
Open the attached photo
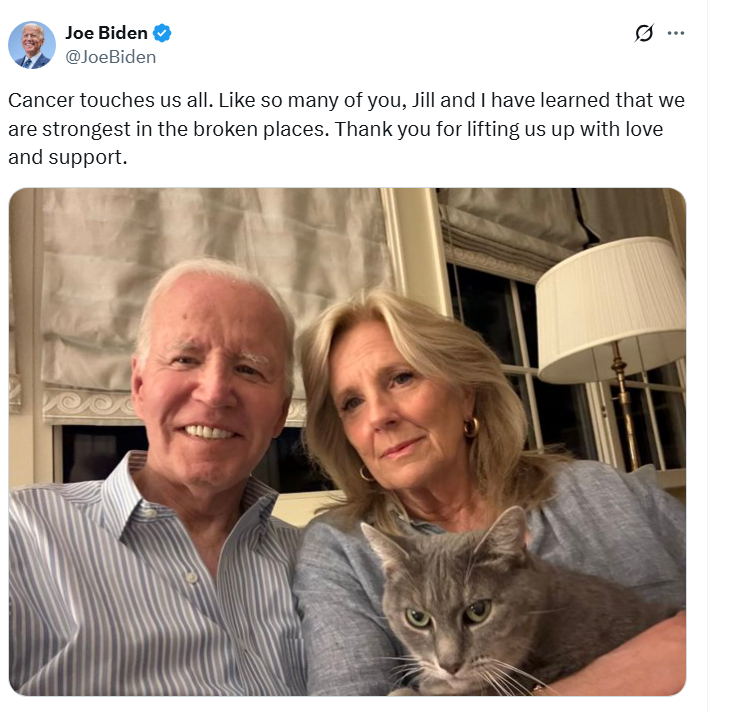347,441
